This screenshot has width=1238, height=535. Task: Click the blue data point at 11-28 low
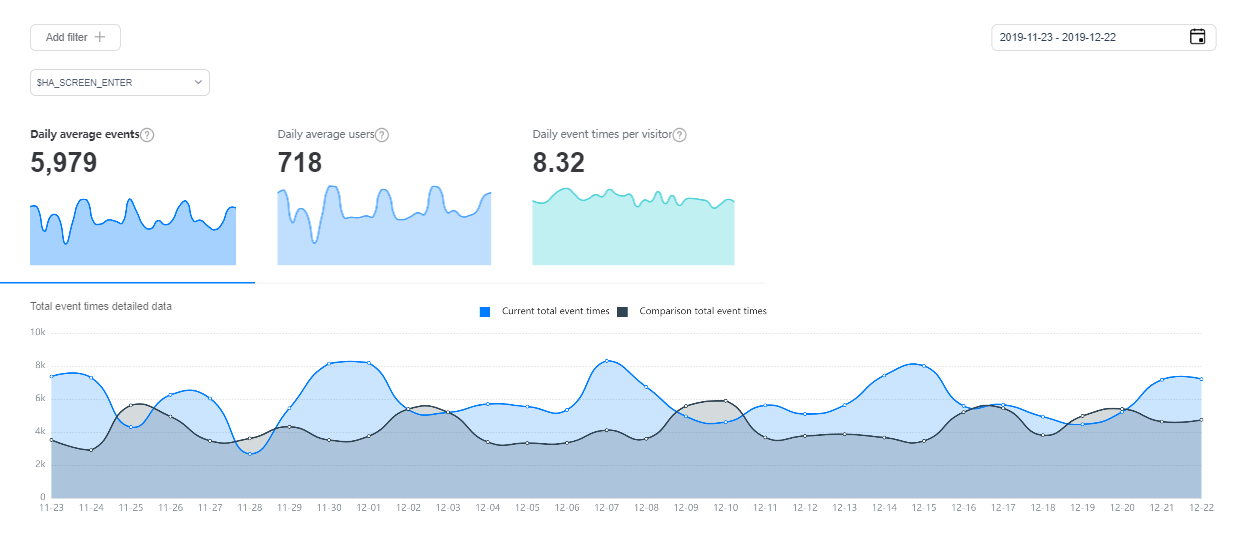(249, 453)
